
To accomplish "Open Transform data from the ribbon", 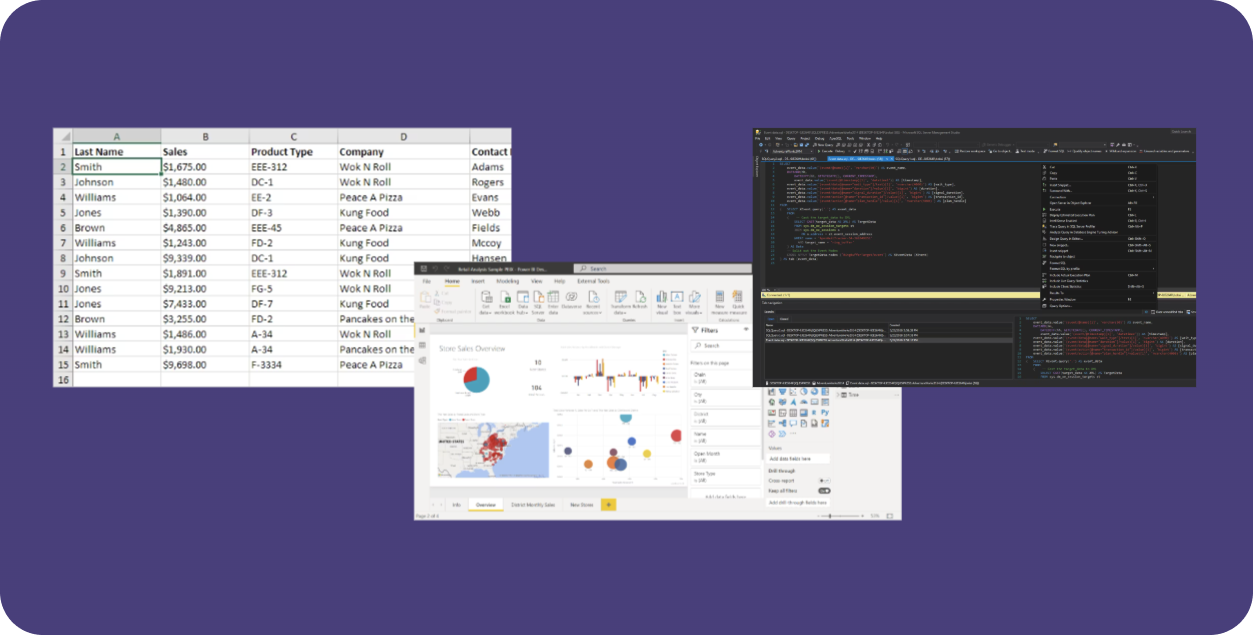I will [620, 300].
